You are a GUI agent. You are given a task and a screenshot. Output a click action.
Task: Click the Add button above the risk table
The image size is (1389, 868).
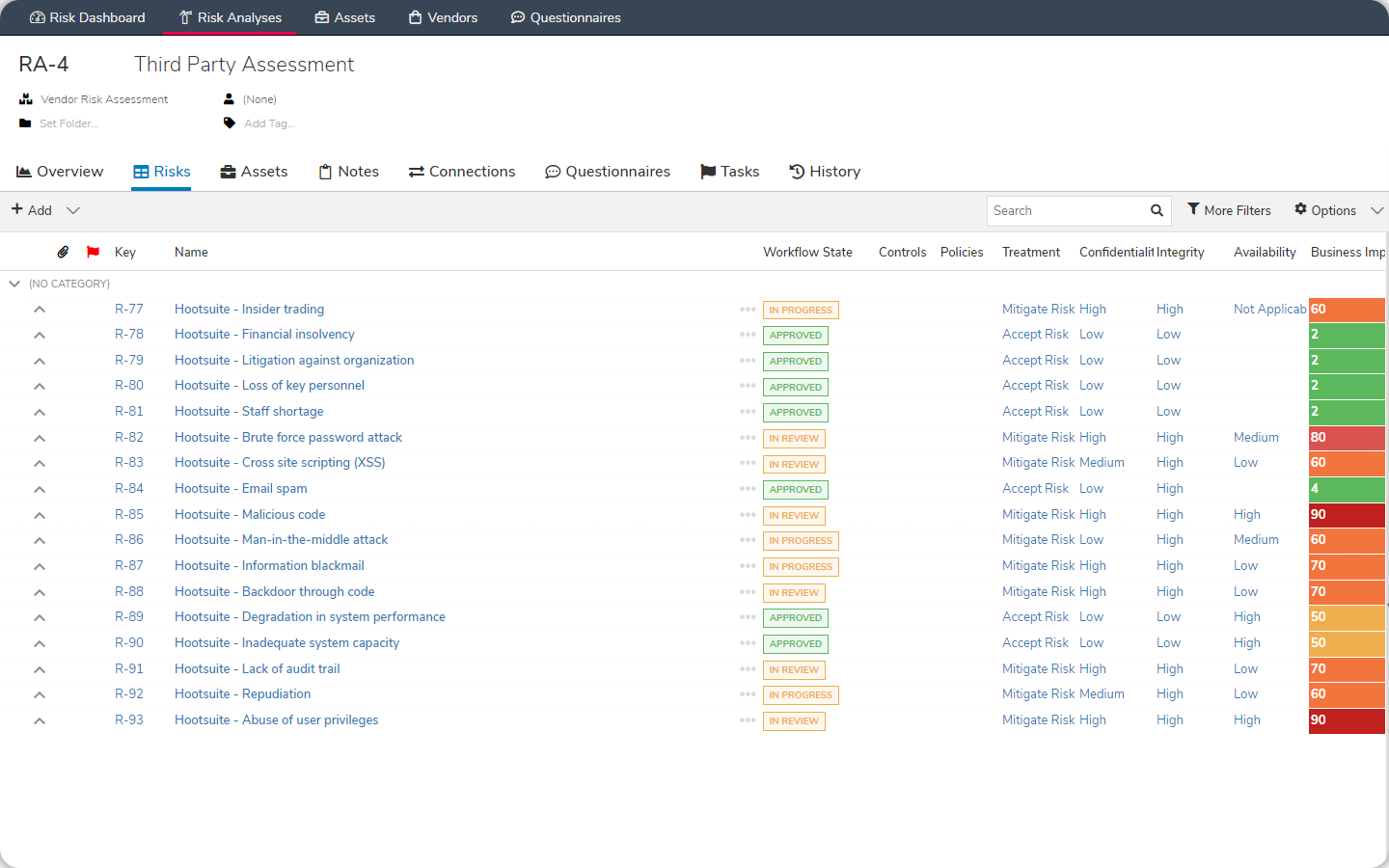(x=32, y=210)
